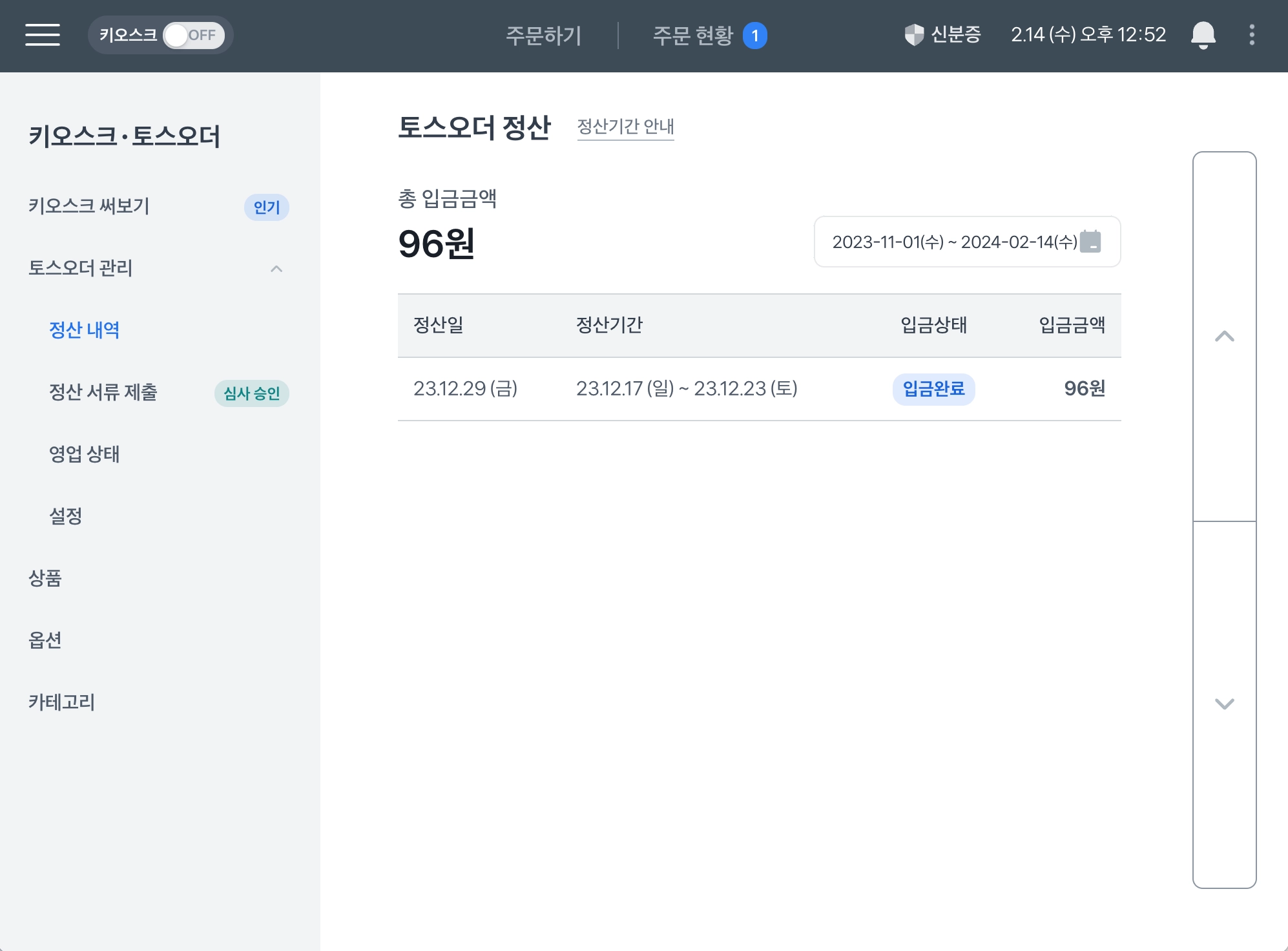Open the hamburger menu
1288x951 pixels.
click(x=43, y=35)
